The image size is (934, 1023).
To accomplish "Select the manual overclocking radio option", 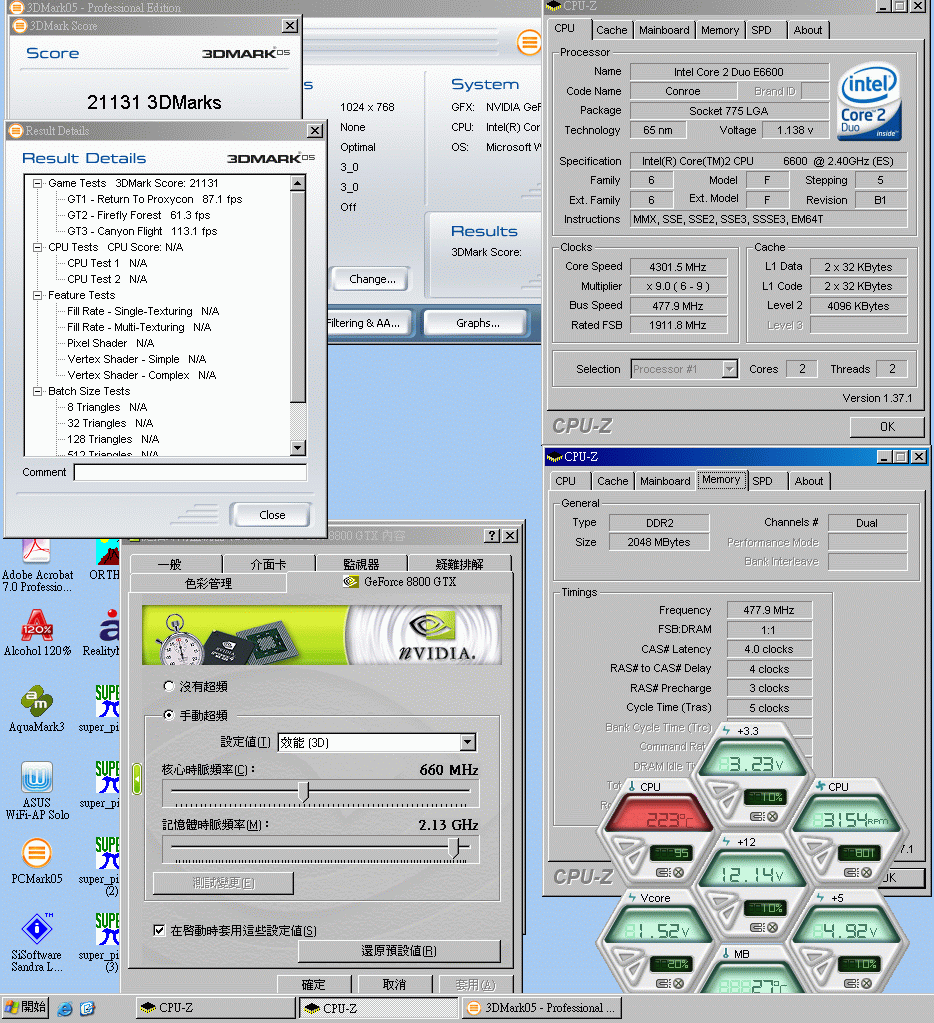I will (x=169, y=715).
